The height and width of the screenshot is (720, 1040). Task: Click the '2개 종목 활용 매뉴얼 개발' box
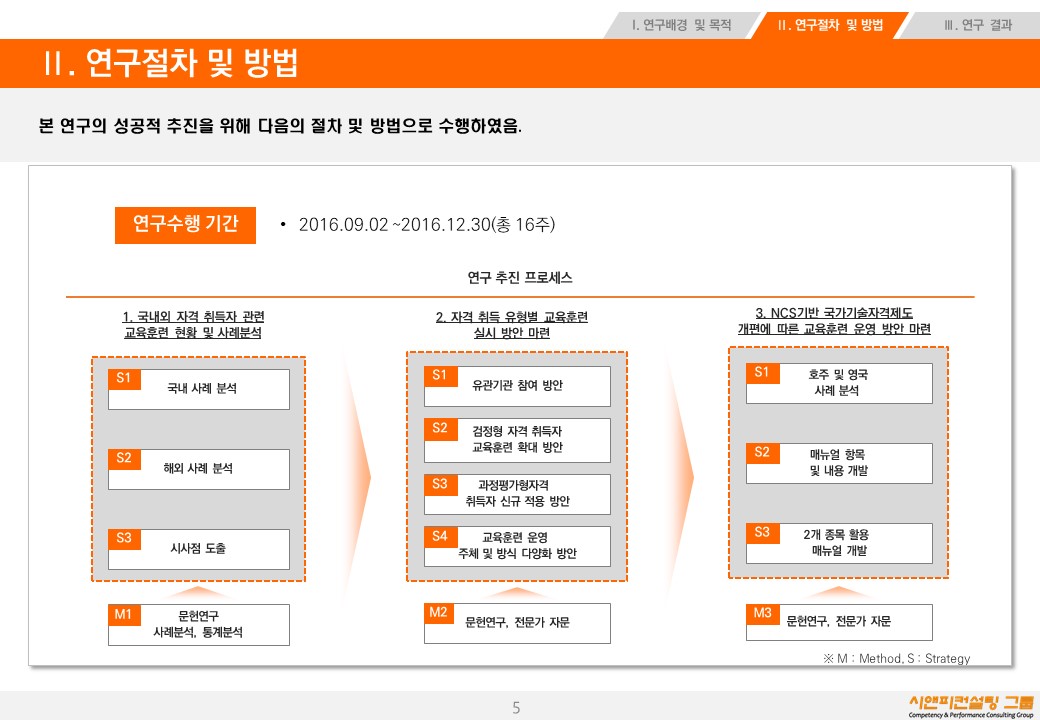click(839, 543)
